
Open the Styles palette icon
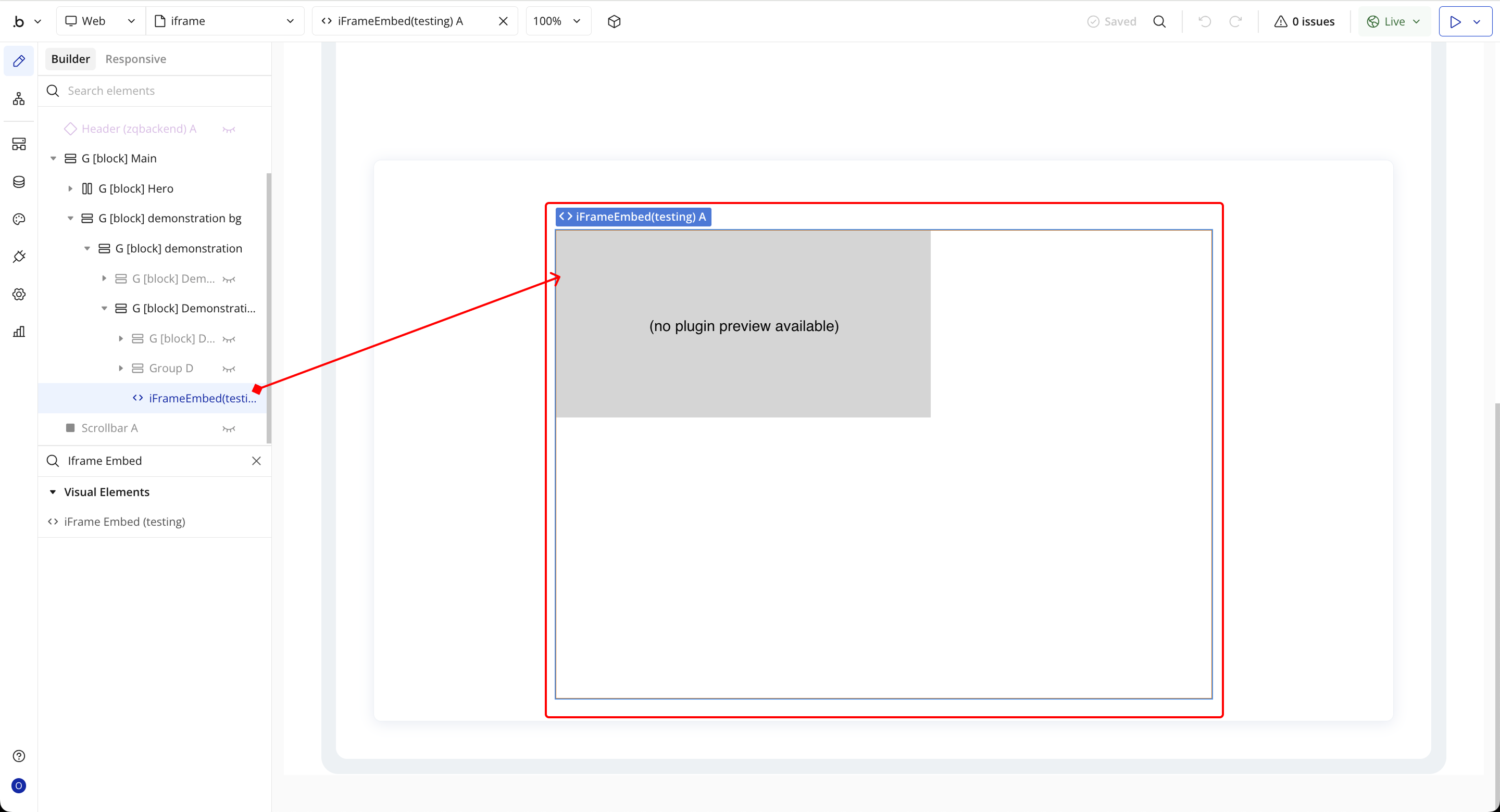click(x=19, y=220)
